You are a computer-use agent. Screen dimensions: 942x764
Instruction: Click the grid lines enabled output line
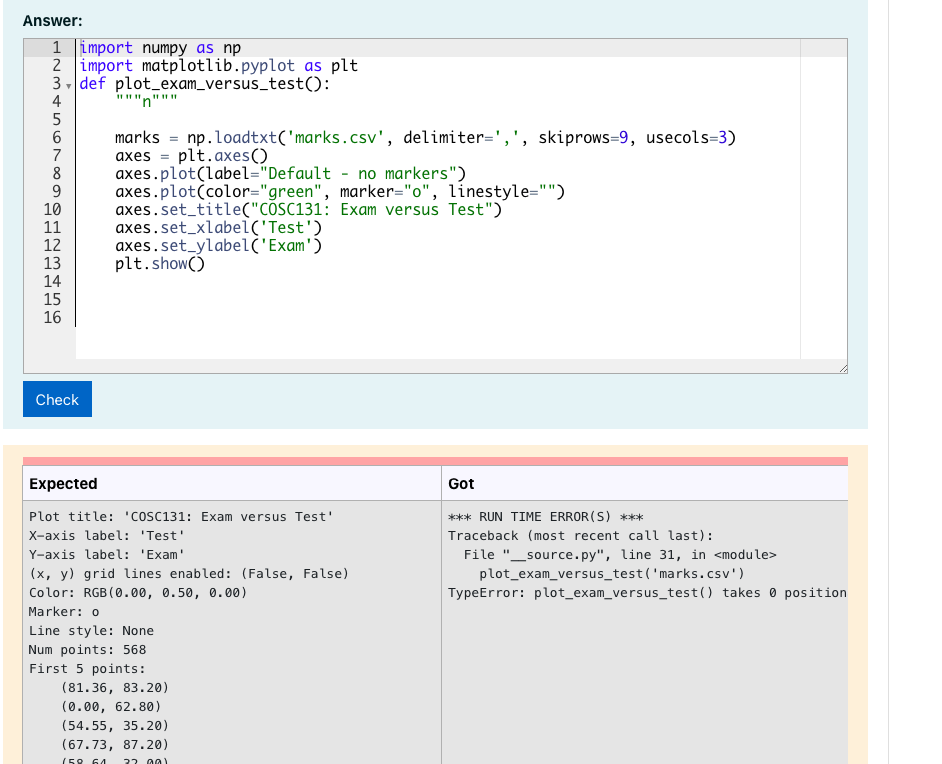[189, 574]
